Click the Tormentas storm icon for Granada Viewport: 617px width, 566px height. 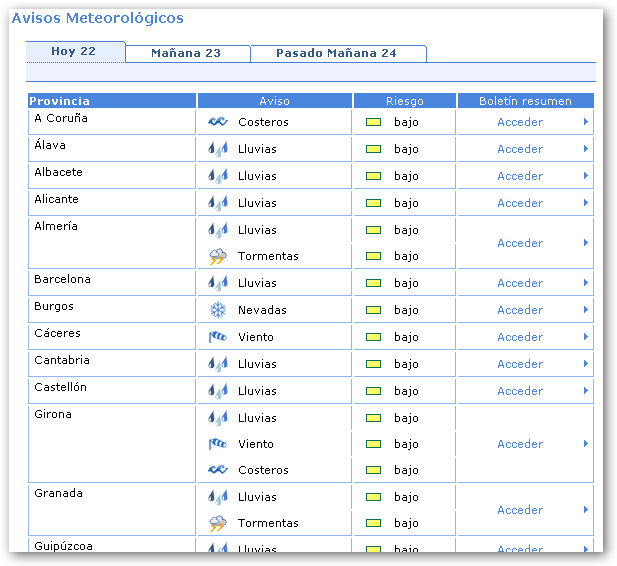point(217,523)
